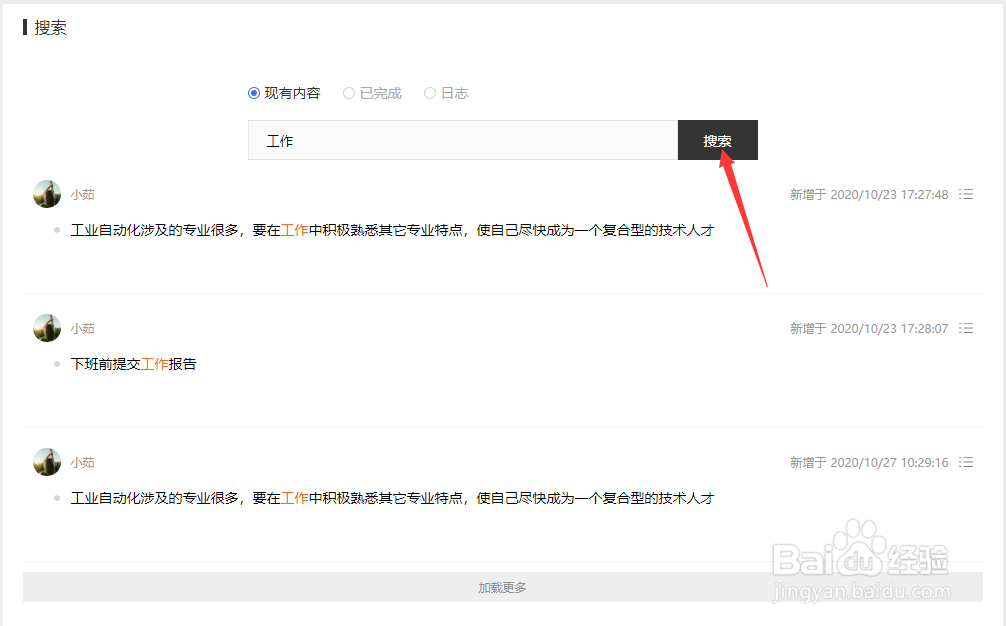Click the search input containing 工作
The height and width of the screenshot is (626, 1006).
[462, 140]
